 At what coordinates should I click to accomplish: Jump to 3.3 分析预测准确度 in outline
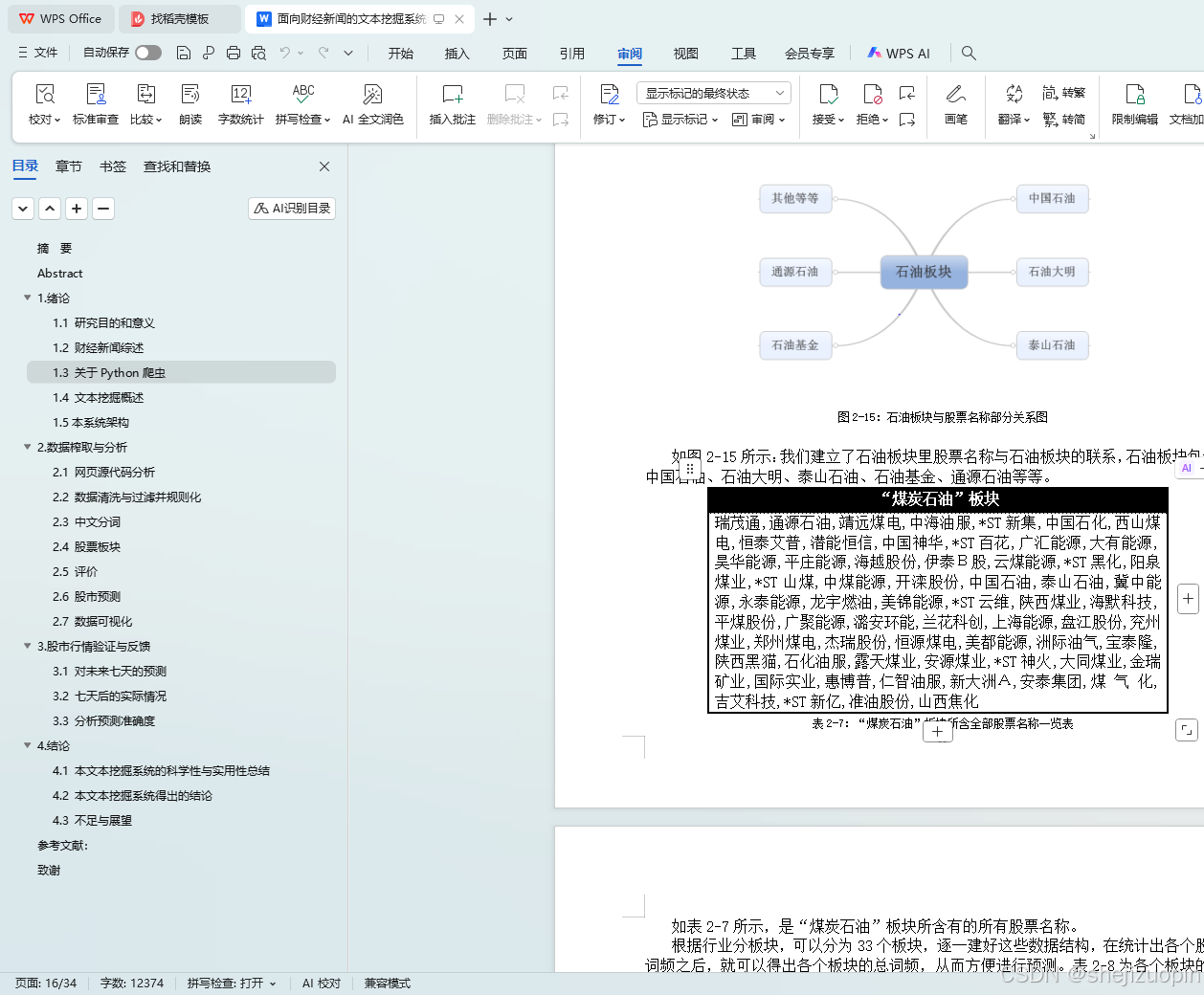pos(103,720)
